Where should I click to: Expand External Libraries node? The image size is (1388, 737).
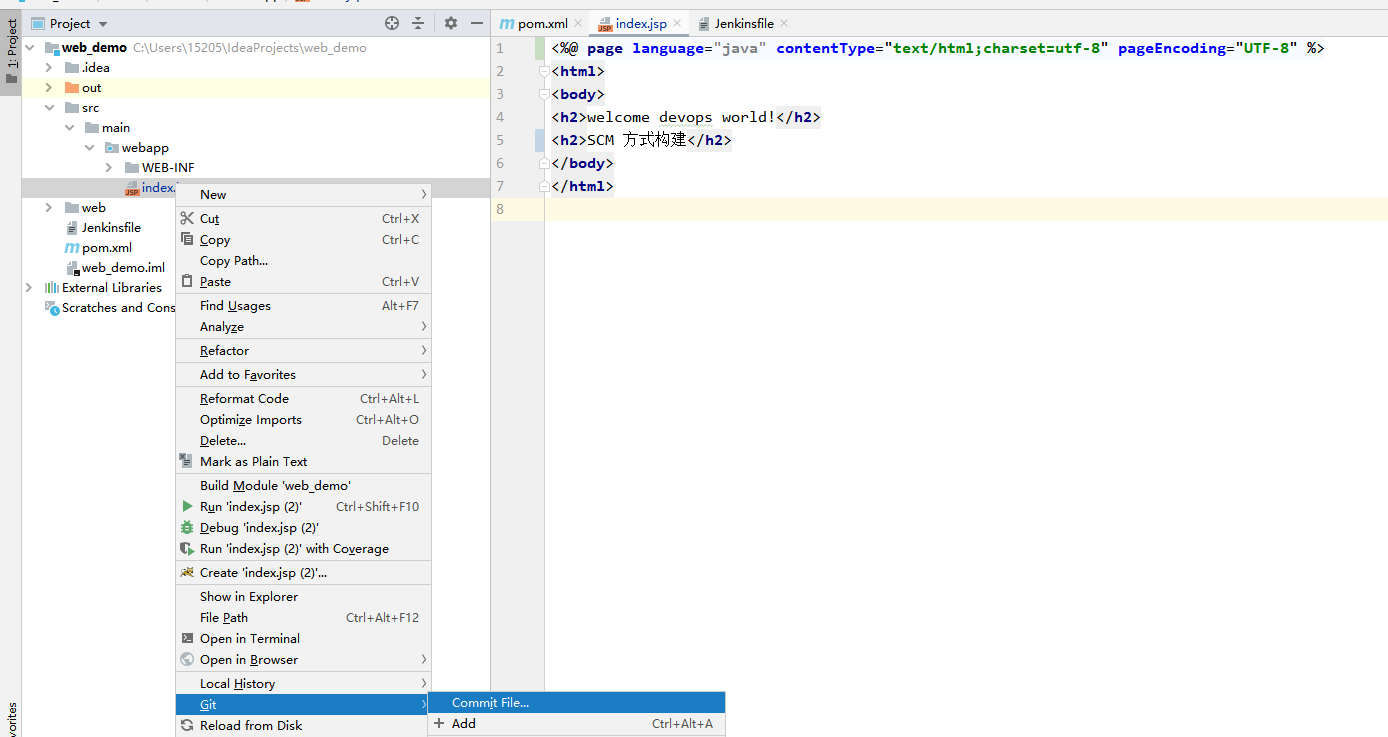[x=29, y=287]
